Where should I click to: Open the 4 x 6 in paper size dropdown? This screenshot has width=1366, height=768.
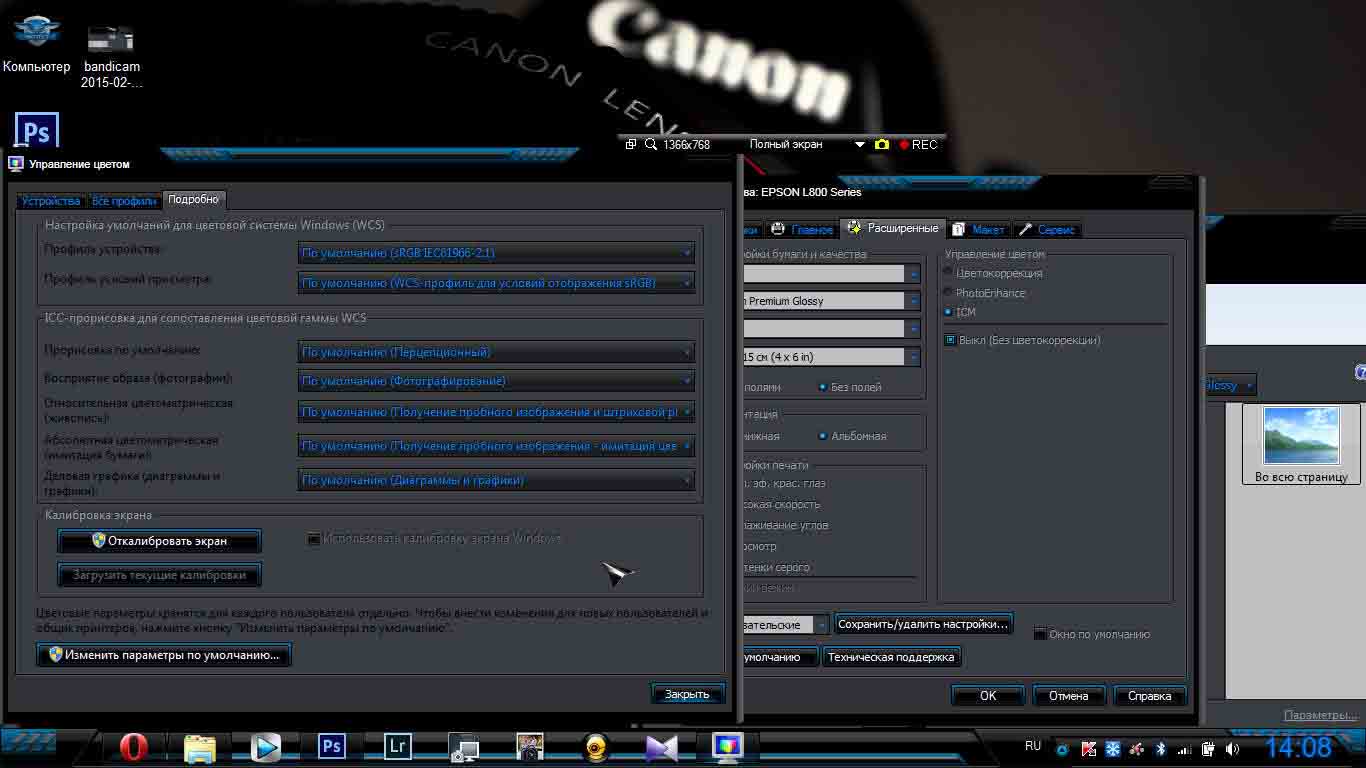[x=831, y=357]
